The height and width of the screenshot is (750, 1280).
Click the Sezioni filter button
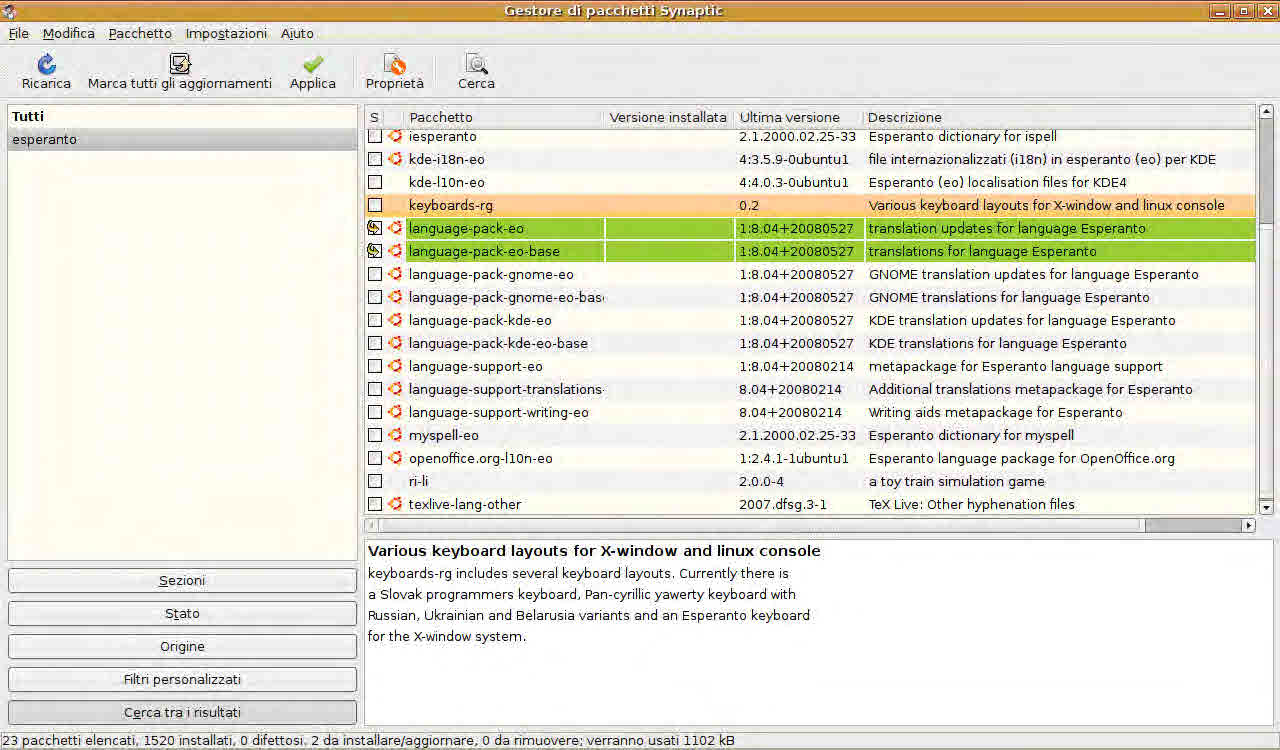coord(182,581)
